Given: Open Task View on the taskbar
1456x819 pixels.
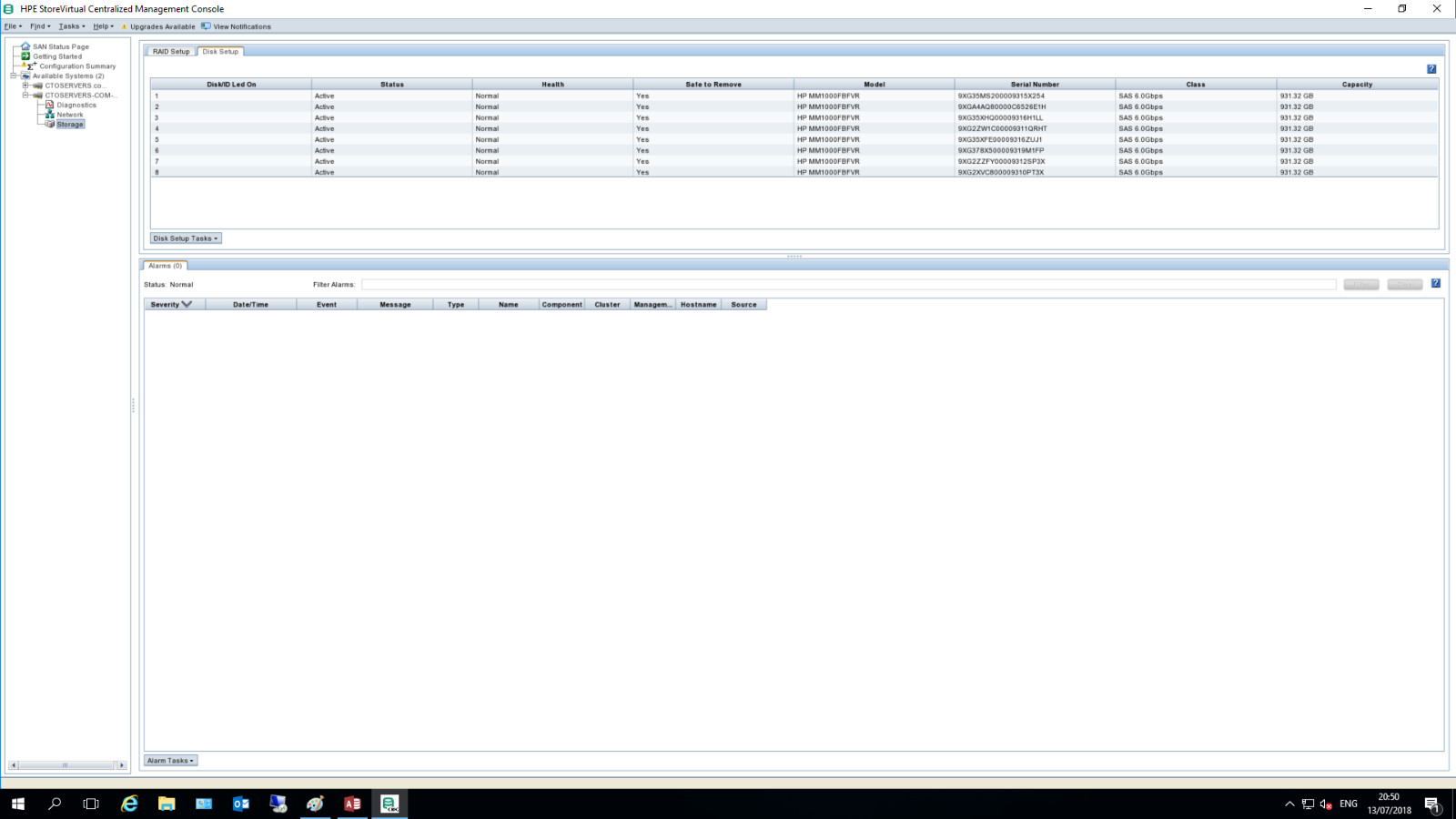Looking at the screenshot, I should (x=91, y=804).
